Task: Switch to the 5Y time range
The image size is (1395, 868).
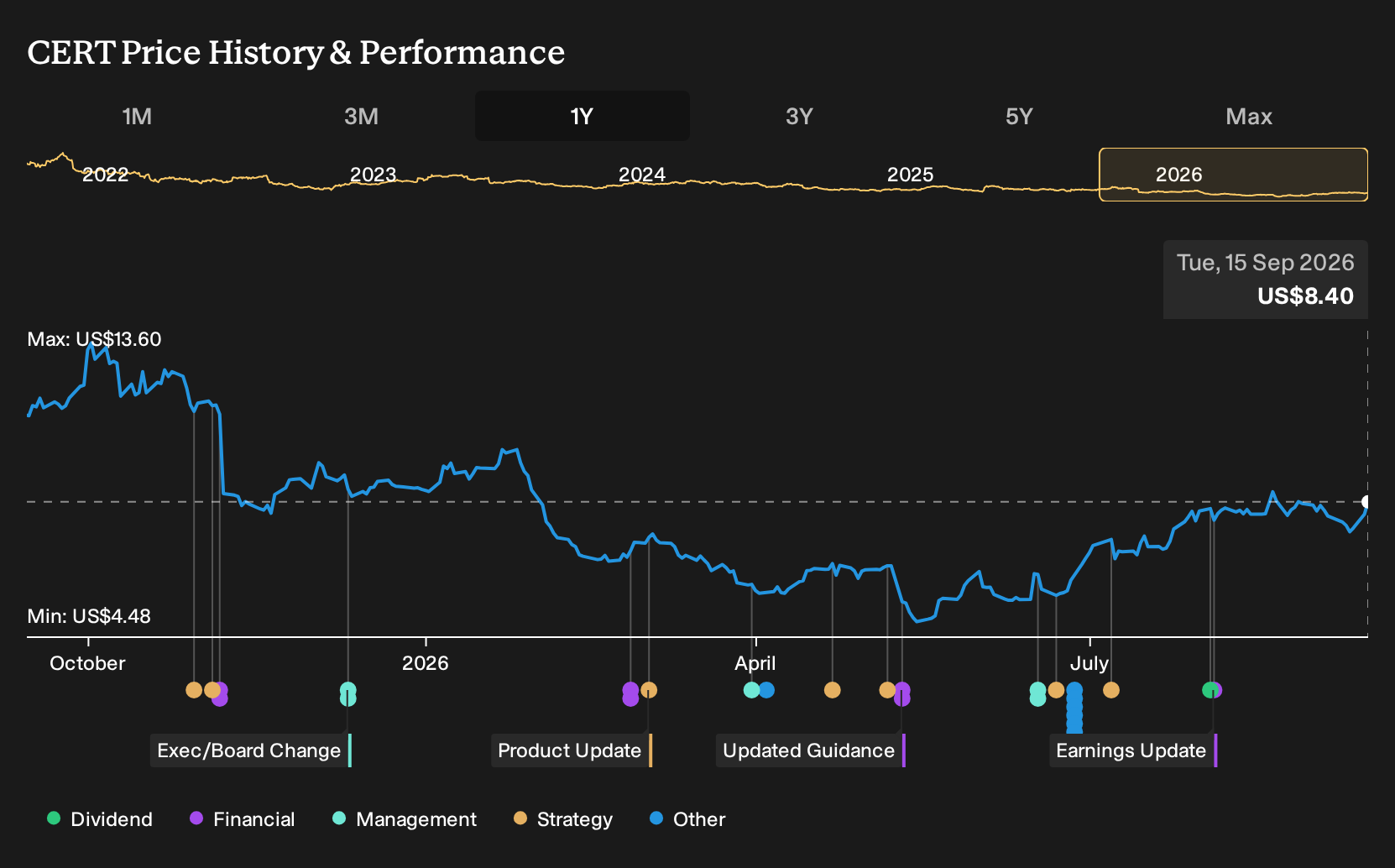Action: pyautogui.click(x=1019, y=116)
